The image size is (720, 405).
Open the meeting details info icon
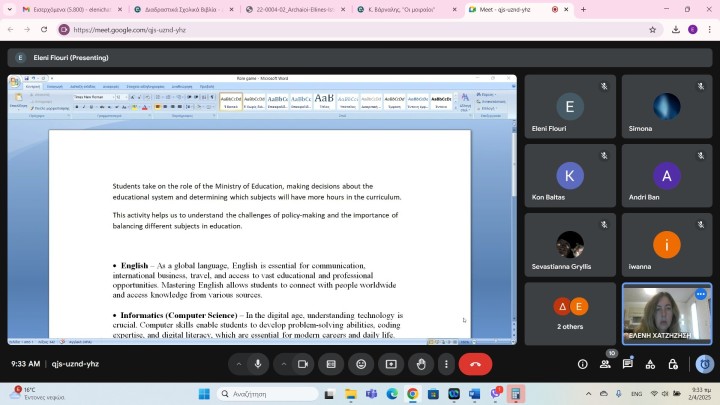583,364
